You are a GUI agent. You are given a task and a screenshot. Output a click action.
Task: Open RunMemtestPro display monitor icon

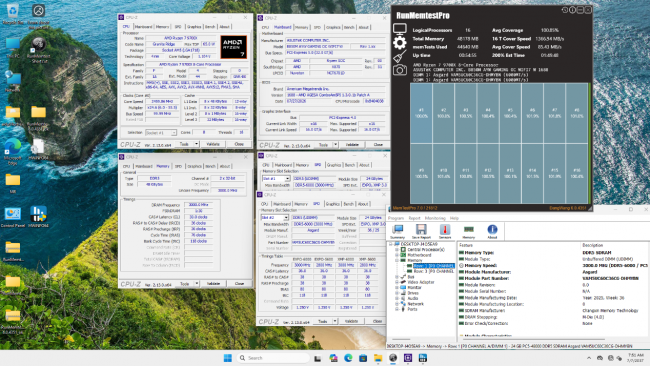[x=400, y=29]
